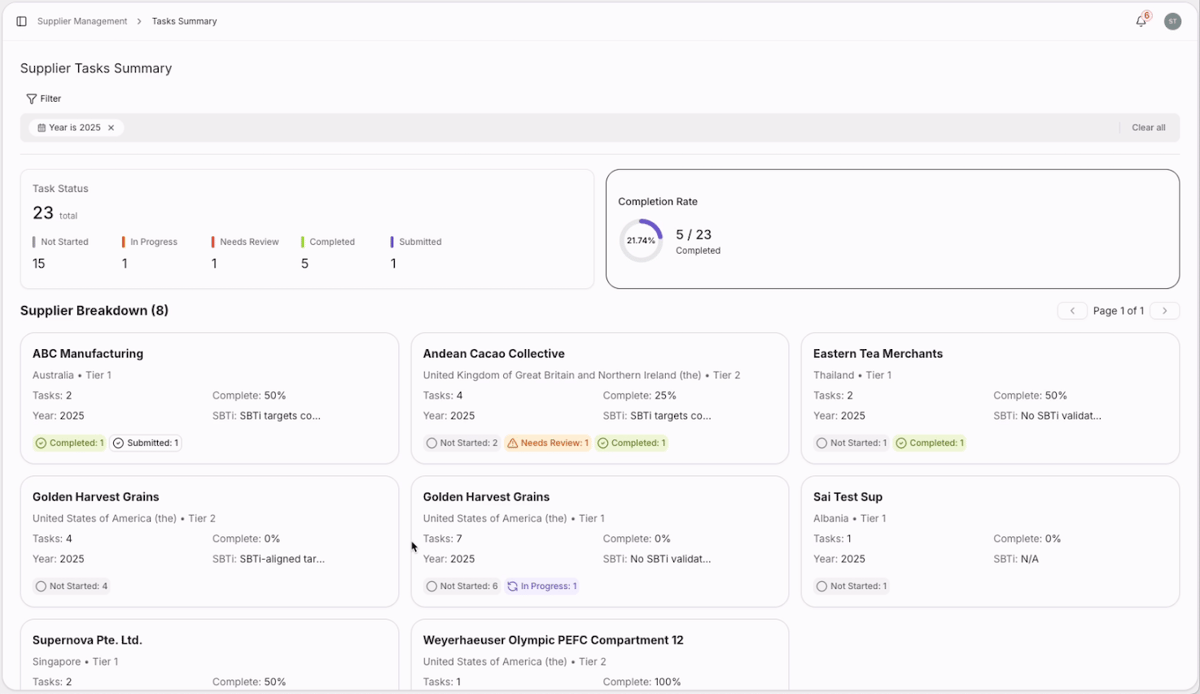Screen dimensions: 1200x694
Task: Click Eastern Tea Not Started: 1 badge
Action: click(x=851, y=443)
